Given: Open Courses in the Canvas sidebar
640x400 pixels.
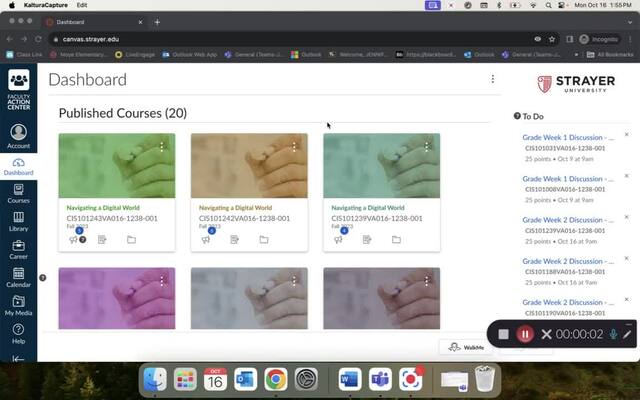Looking at the screenshot, I should tap(19, 194).
